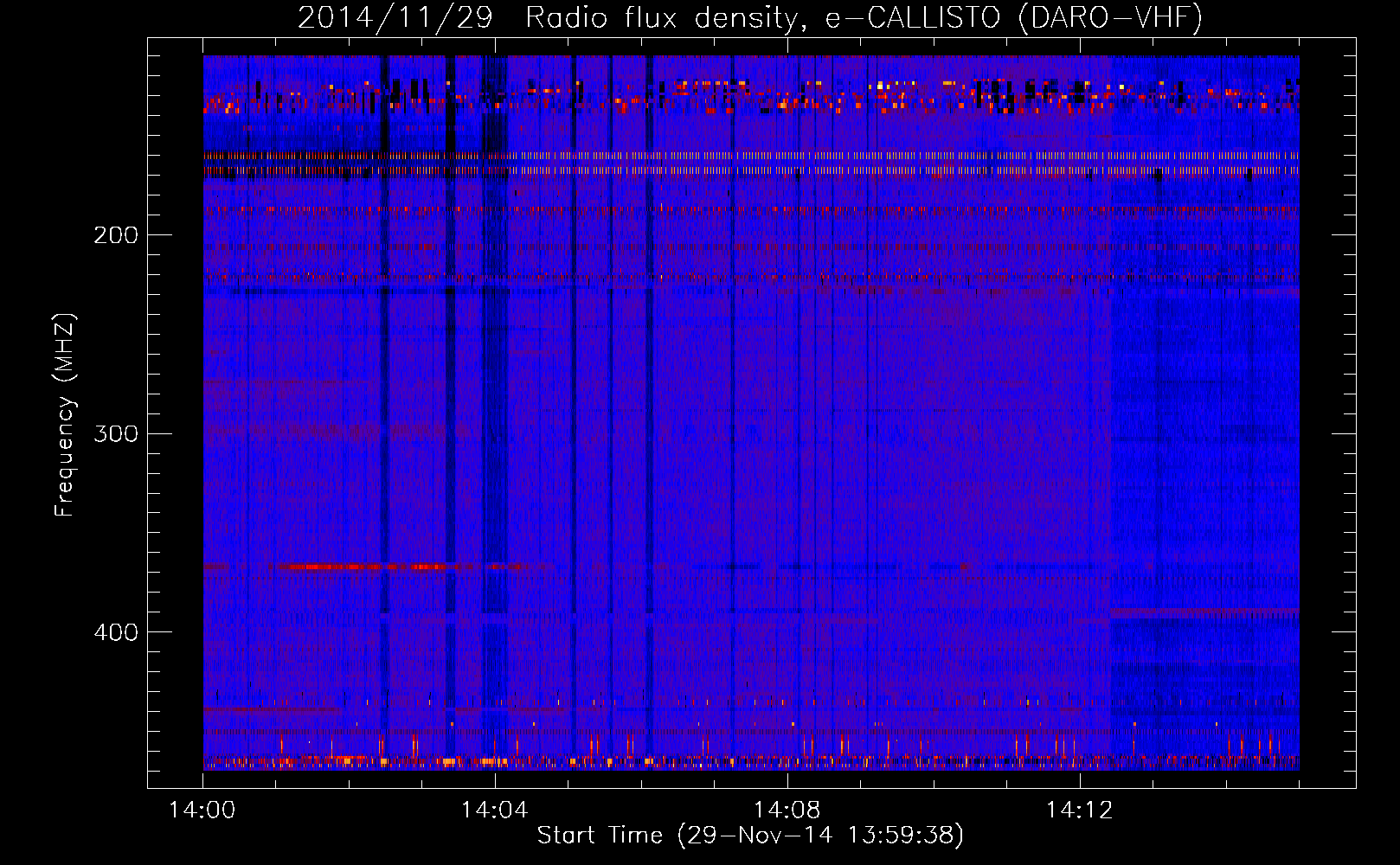Click the '14:04' time axis label
1400x865 pixels.
click(x=495, y=811)
